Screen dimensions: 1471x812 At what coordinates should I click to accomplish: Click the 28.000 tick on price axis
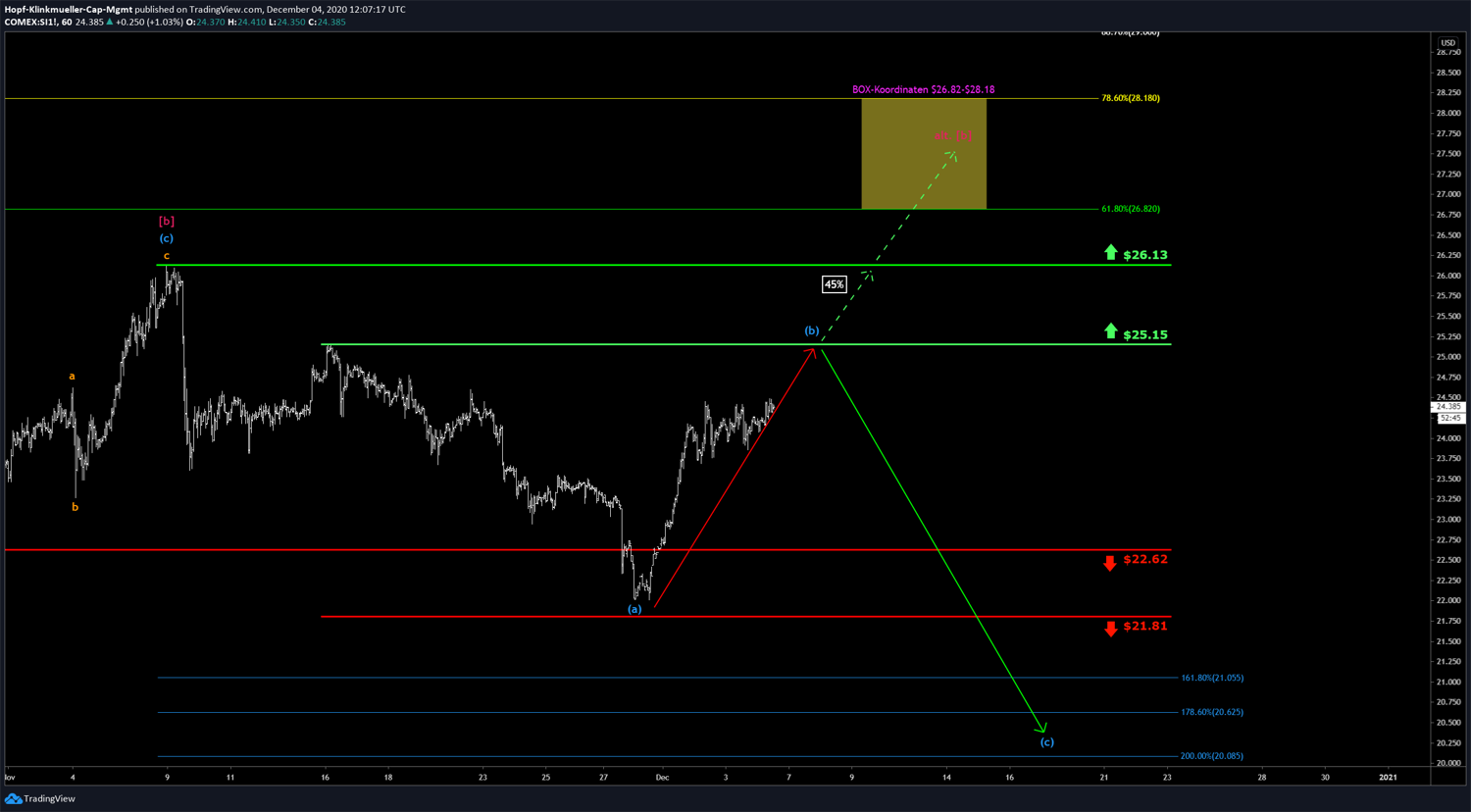click(x=1447, y=113)
